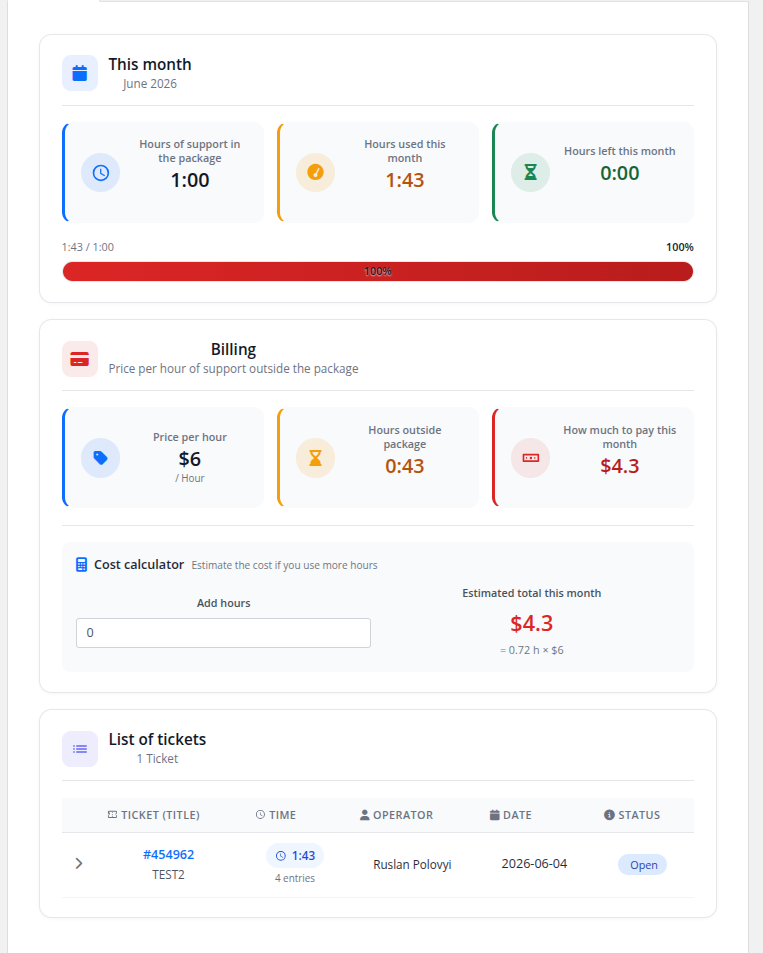Click the green hourglass icon for hours left
The width and height of the screenshot is (763, 953).
530,173
